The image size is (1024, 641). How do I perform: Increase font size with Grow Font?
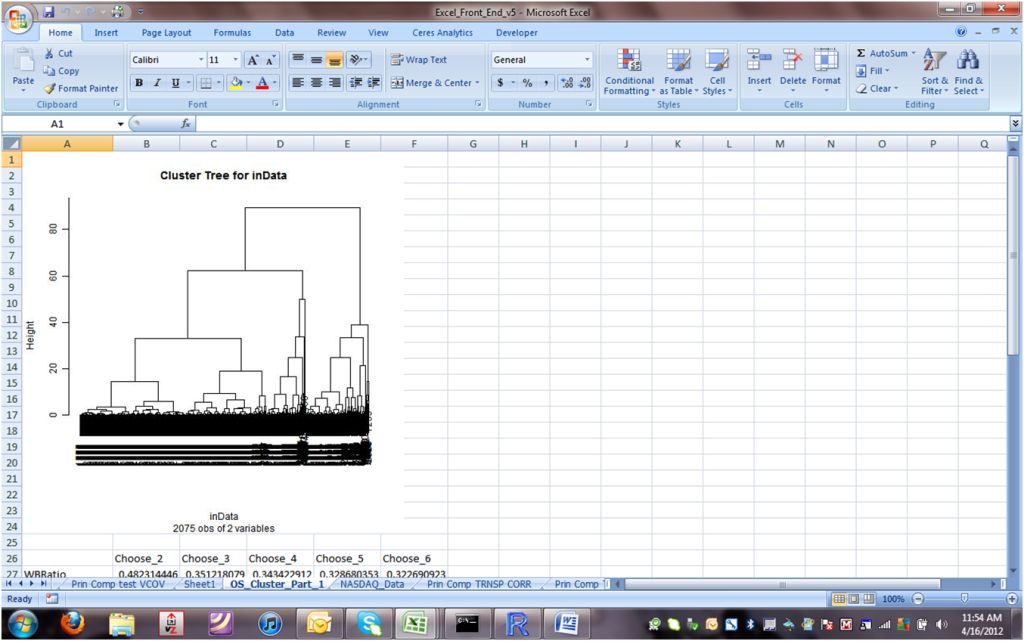pos(253,60)
